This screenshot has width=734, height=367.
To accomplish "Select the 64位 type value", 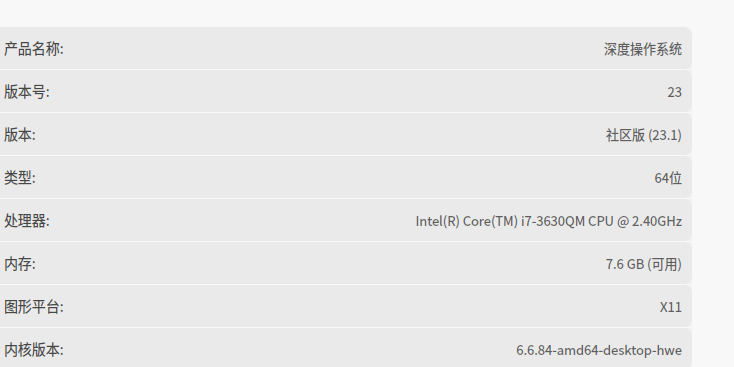I will (668, 178).
